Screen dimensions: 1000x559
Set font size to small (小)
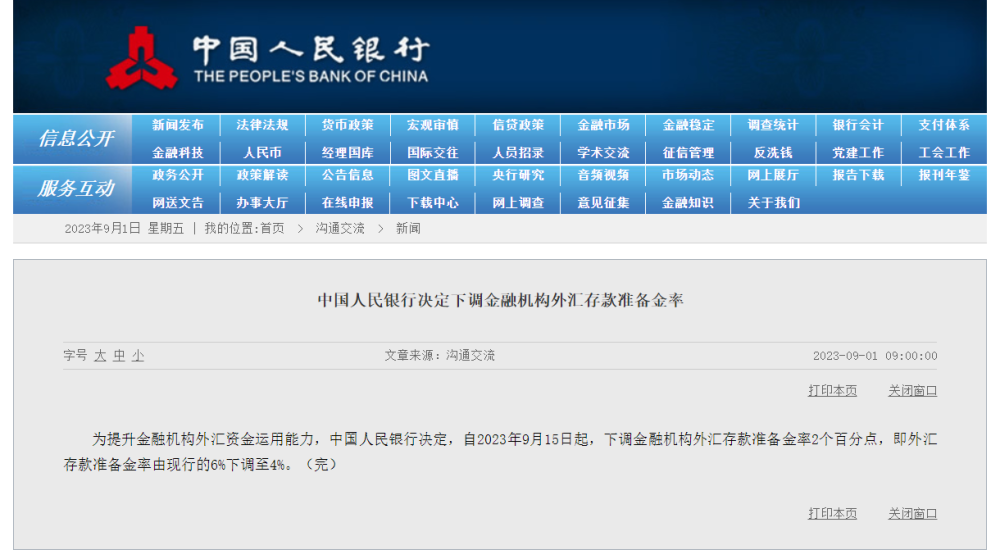(x=137, y=356)
